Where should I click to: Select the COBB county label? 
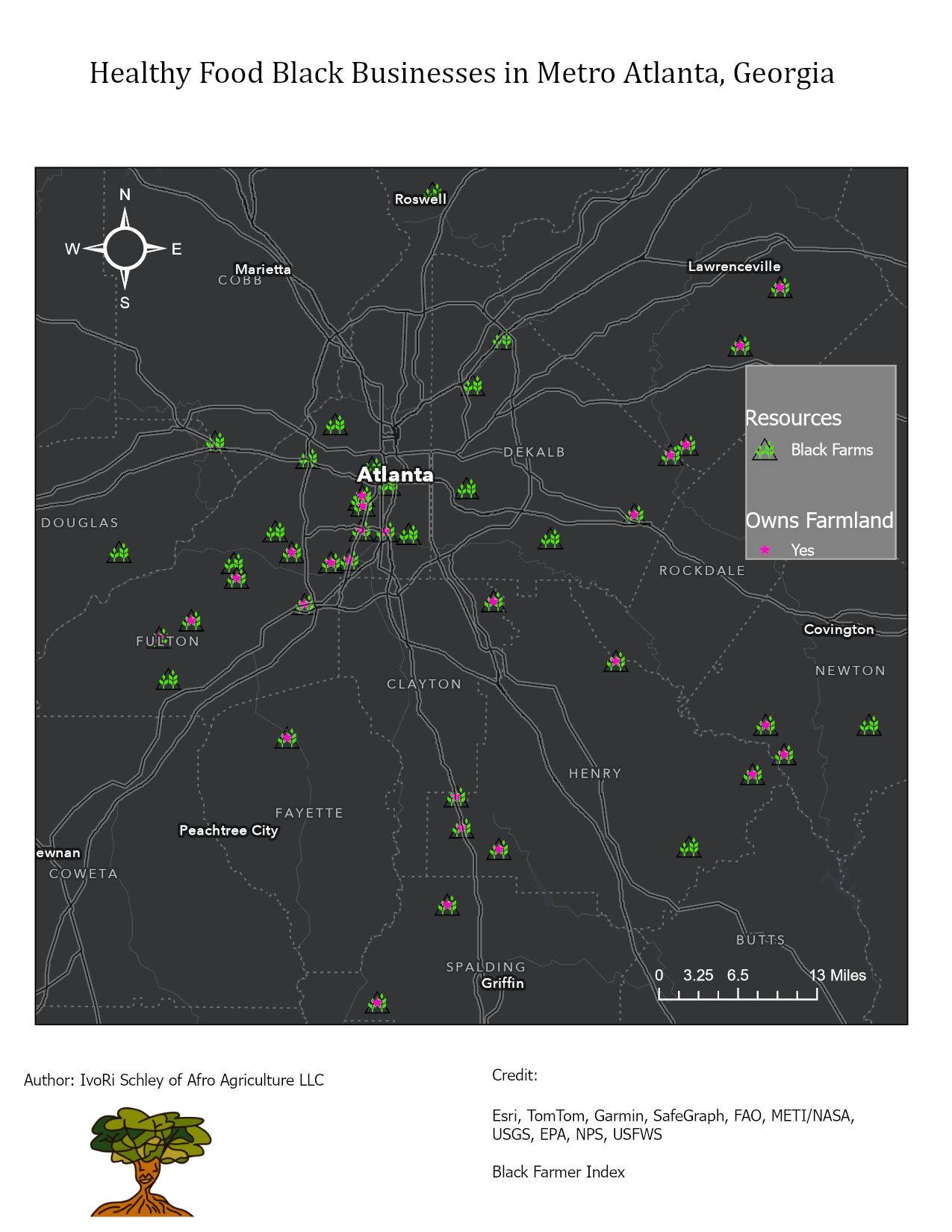pyautogui.click(x=240, y=281)
